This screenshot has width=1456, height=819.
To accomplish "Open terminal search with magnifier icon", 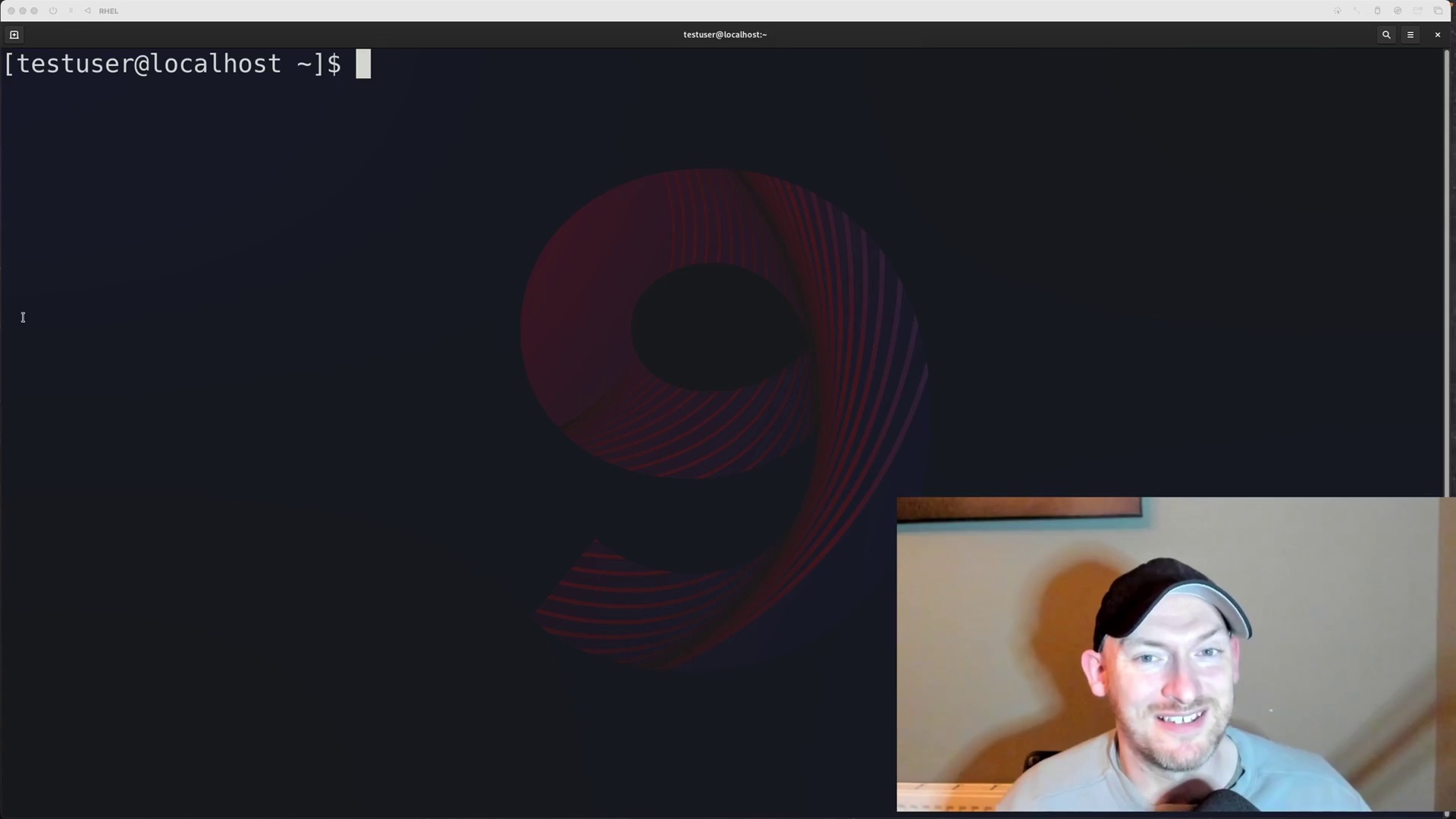I will [1386, 34].
